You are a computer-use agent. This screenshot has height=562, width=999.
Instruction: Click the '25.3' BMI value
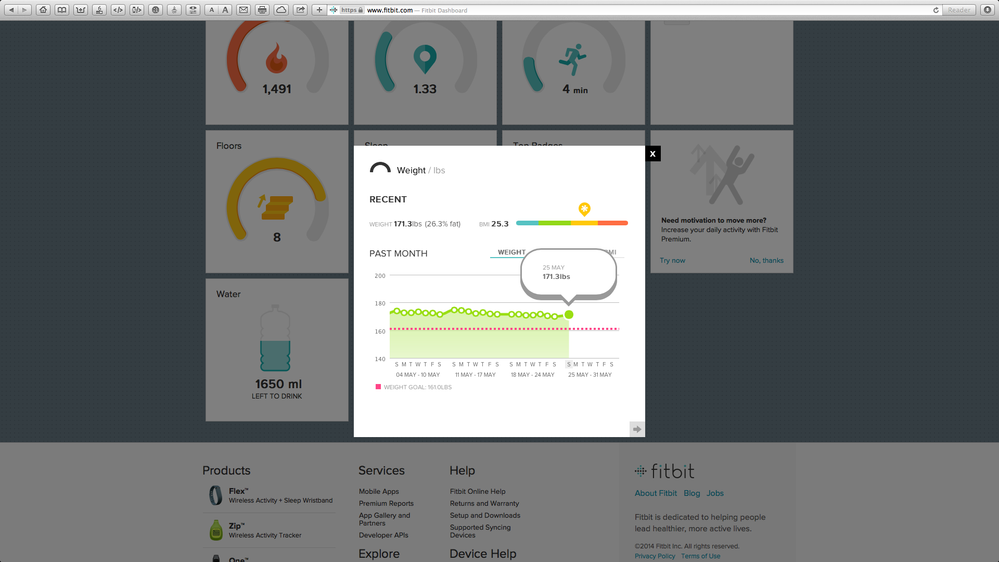point(500,224)
